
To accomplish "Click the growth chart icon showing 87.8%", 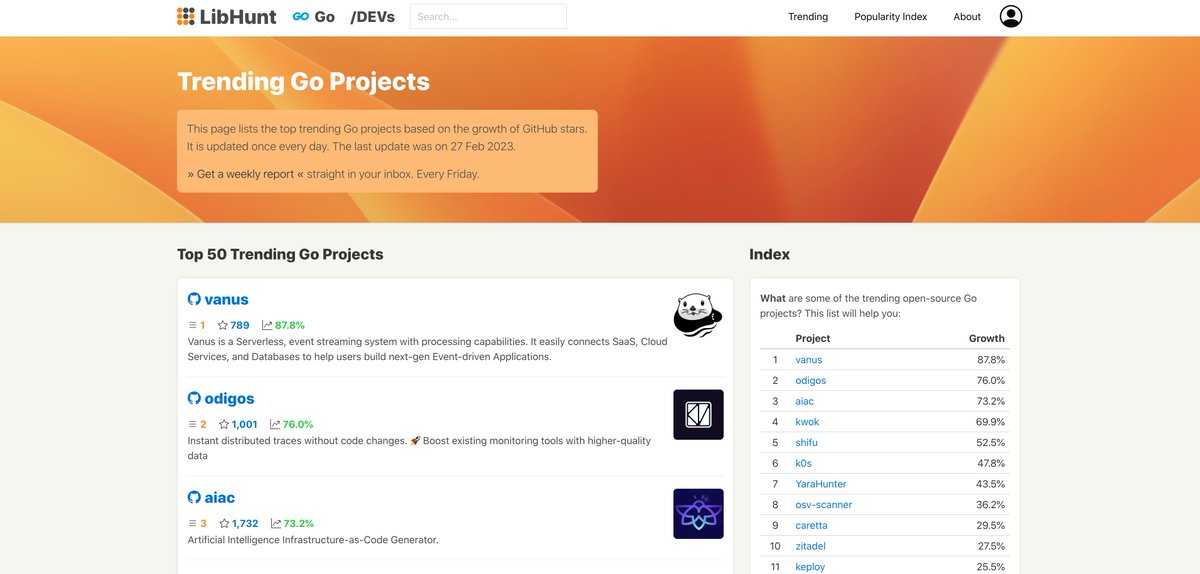I will tap(267, 325).
